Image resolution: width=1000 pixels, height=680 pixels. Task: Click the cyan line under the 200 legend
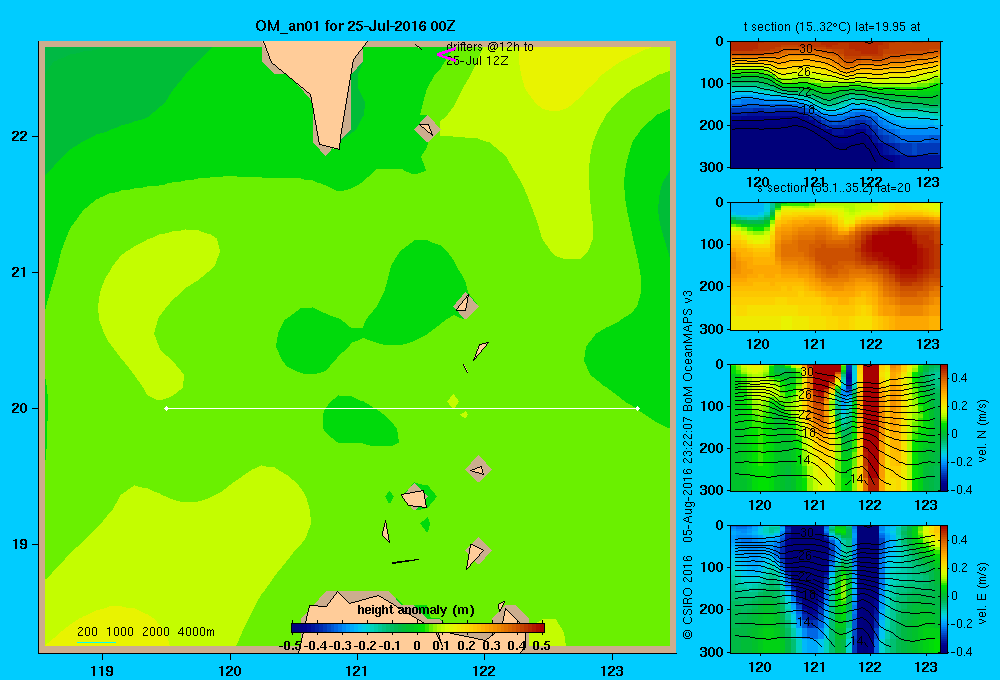coord(96,642)
